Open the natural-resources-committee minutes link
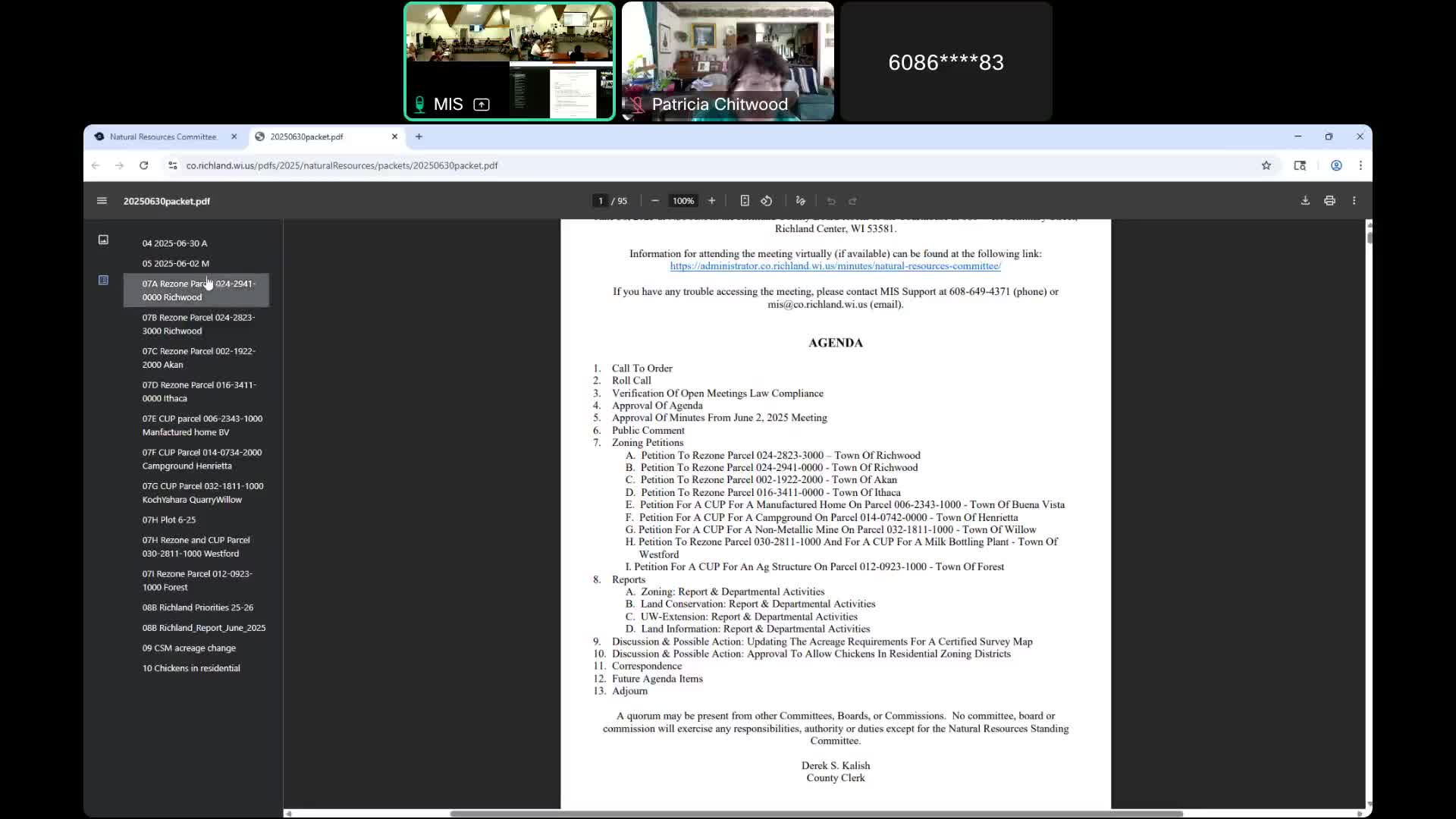Screen dimensions: 1456x819 [835, 266]
